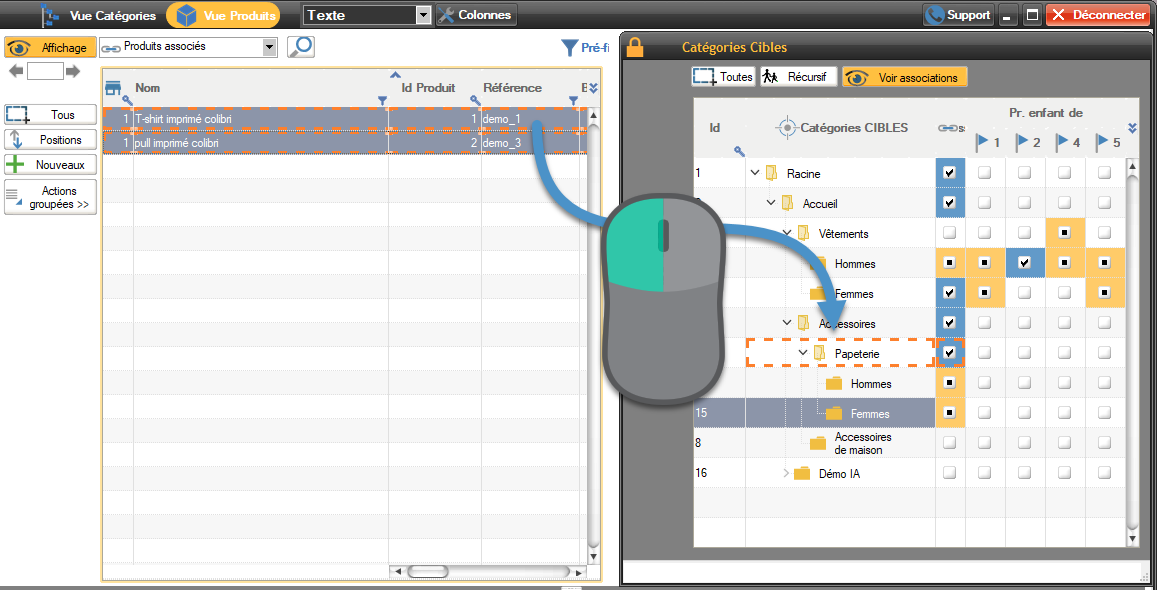Open the Texte combo box dropdown
1157x590 pixels.
click(x=423, y=15)
